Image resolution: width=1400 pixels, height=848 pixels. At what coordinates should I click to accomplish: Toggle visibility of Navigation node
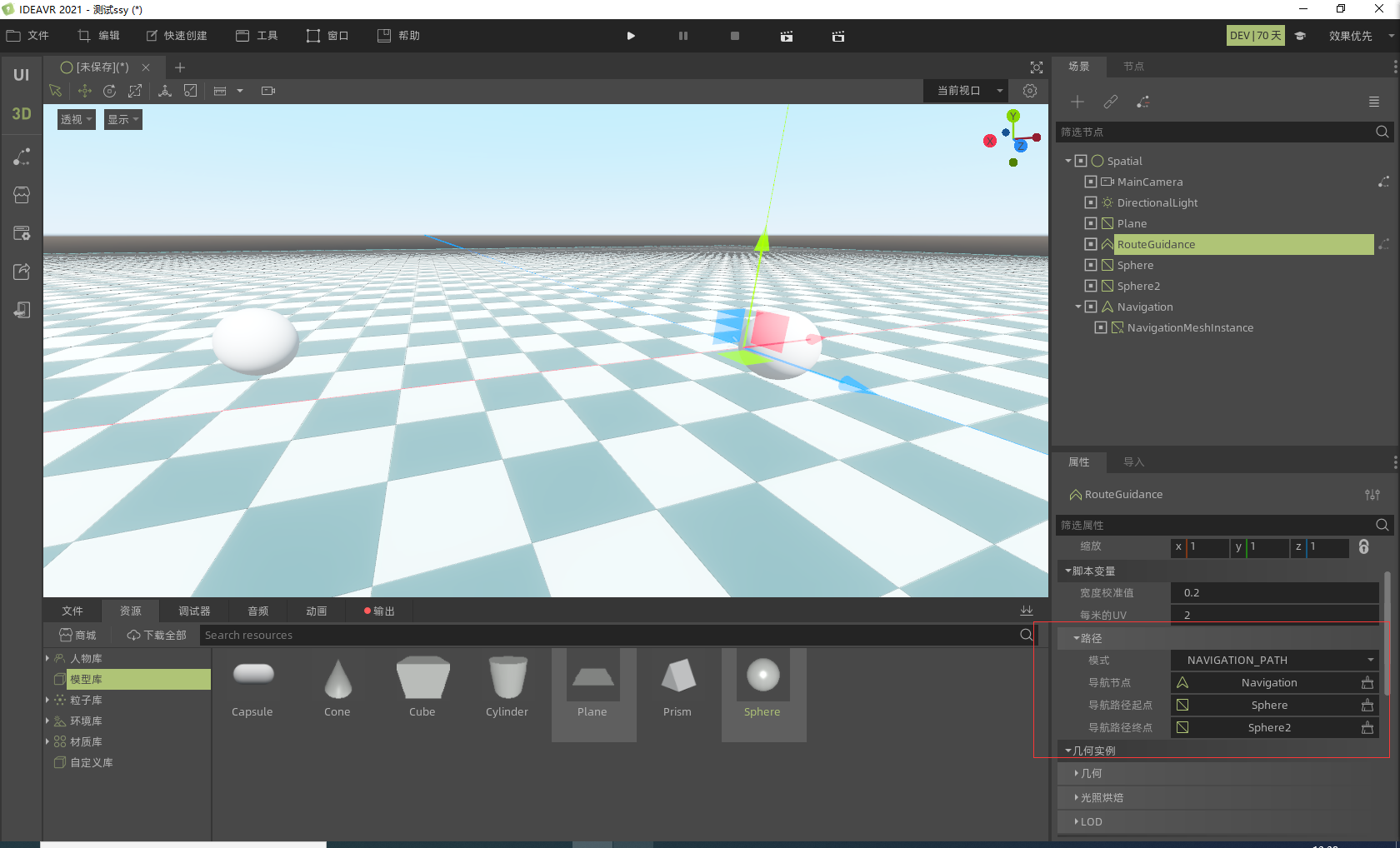point(1091,307)
